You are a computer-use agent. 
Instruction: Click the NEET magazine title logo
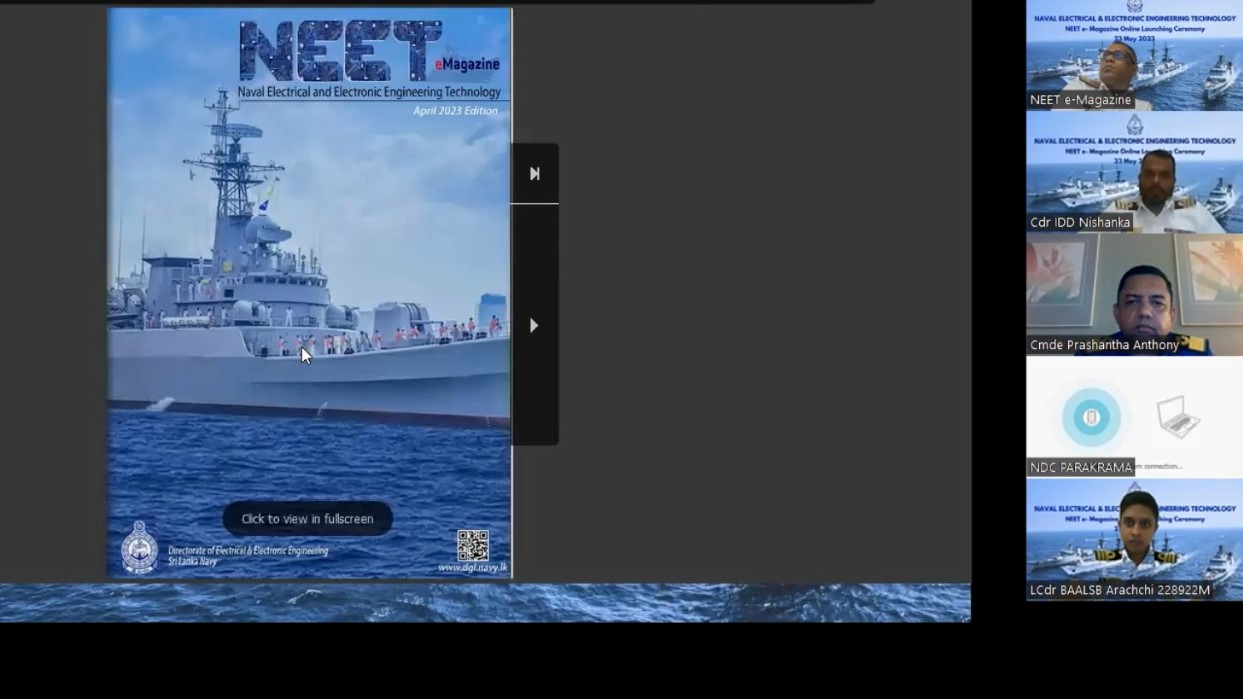340,51
